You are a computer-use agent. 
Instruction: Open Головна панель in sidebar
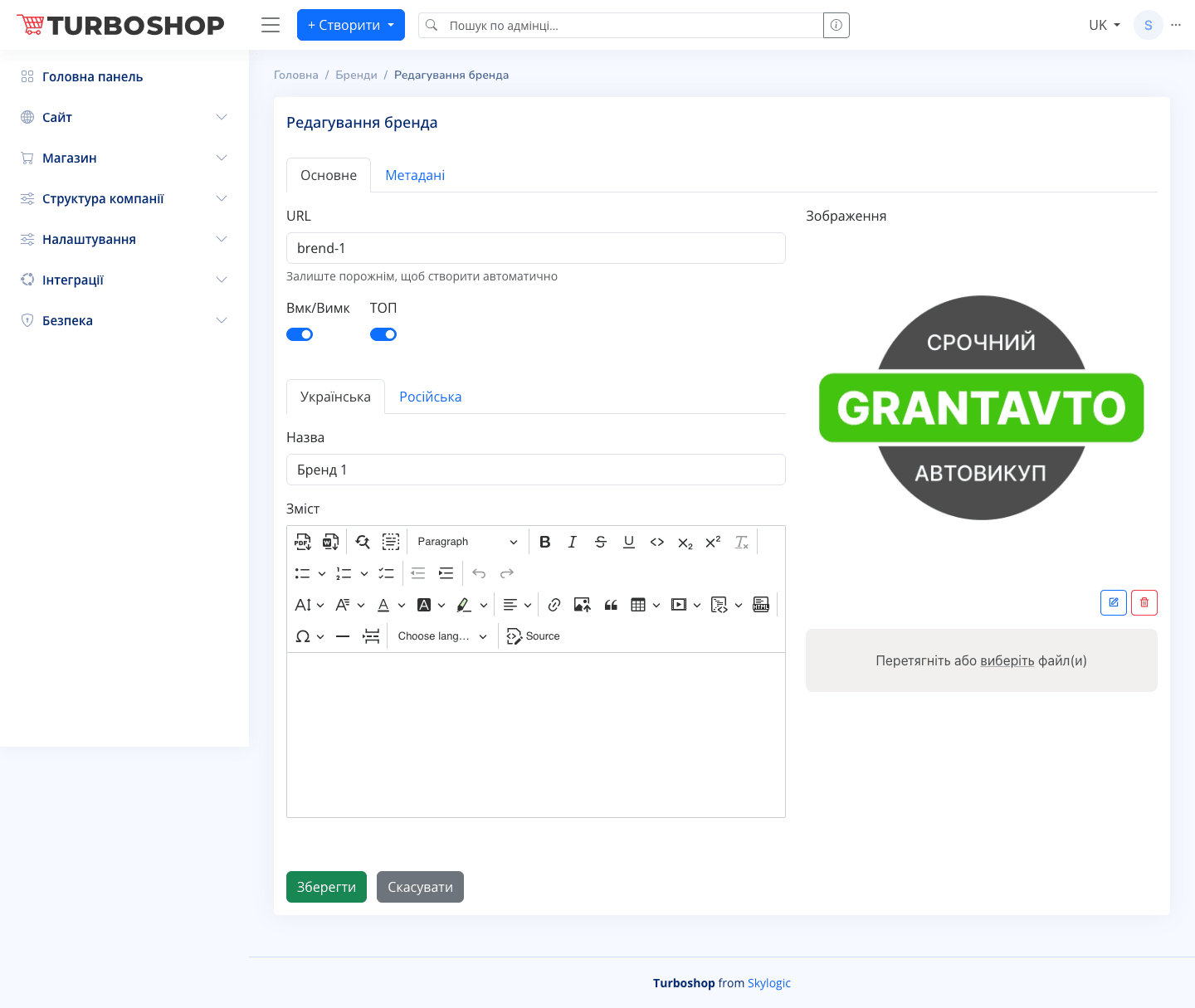124,76
